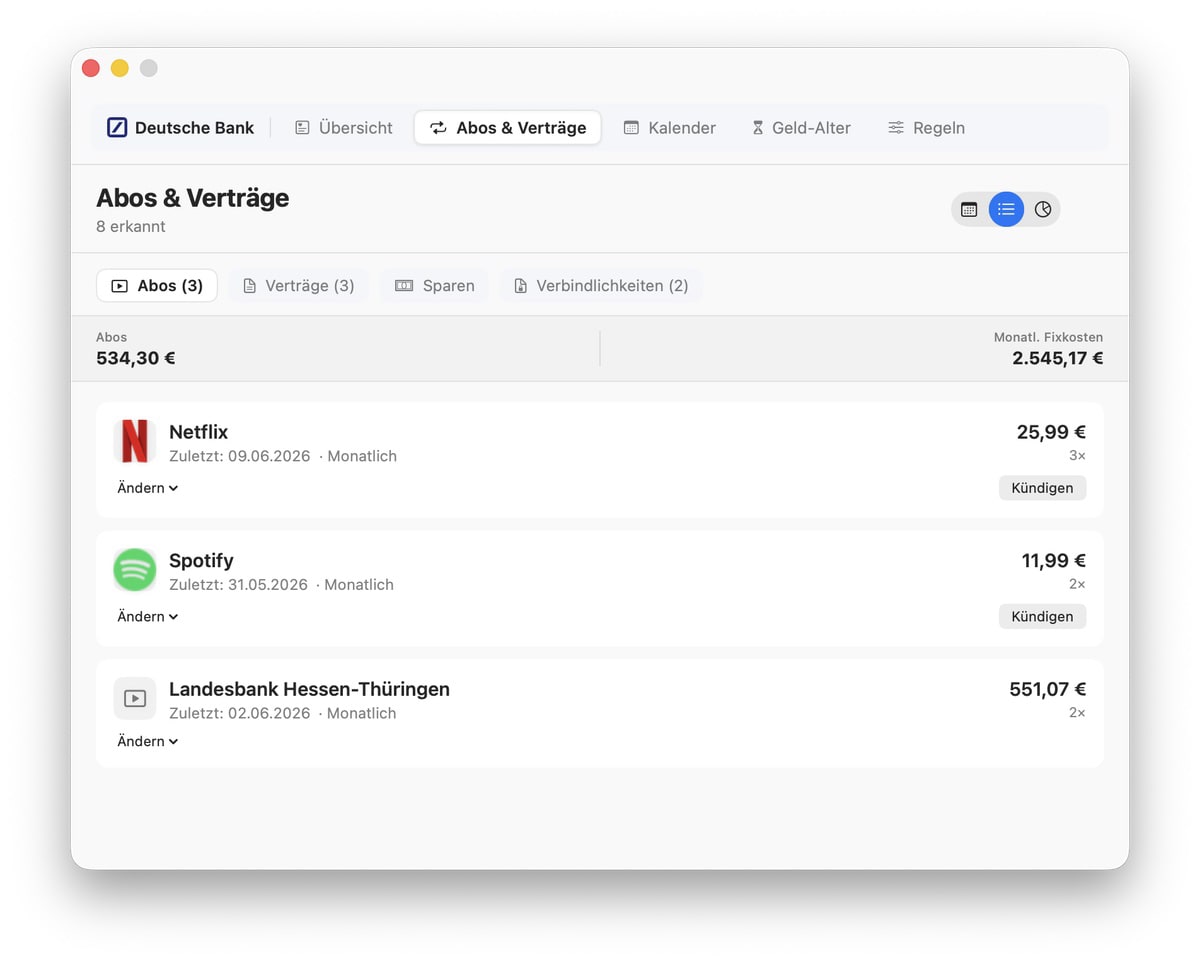This screenshot has height=963, width=1200.
Task: Select the Spotify subscription title
Action: (x=201, y=561)
